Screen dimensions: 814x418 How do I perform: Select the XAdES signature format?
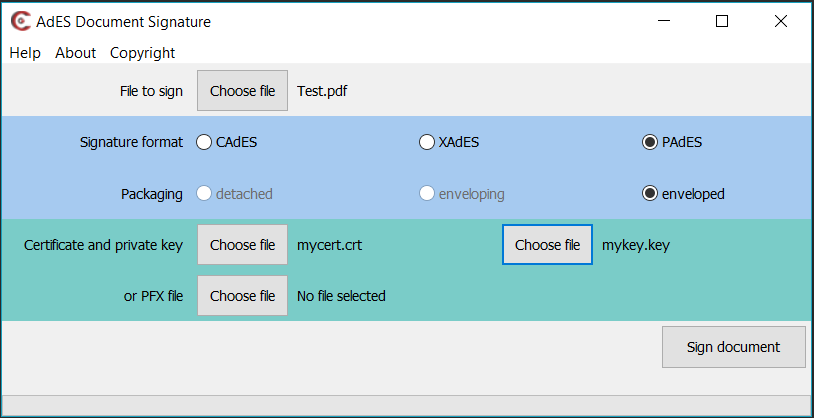coord(427,142)
